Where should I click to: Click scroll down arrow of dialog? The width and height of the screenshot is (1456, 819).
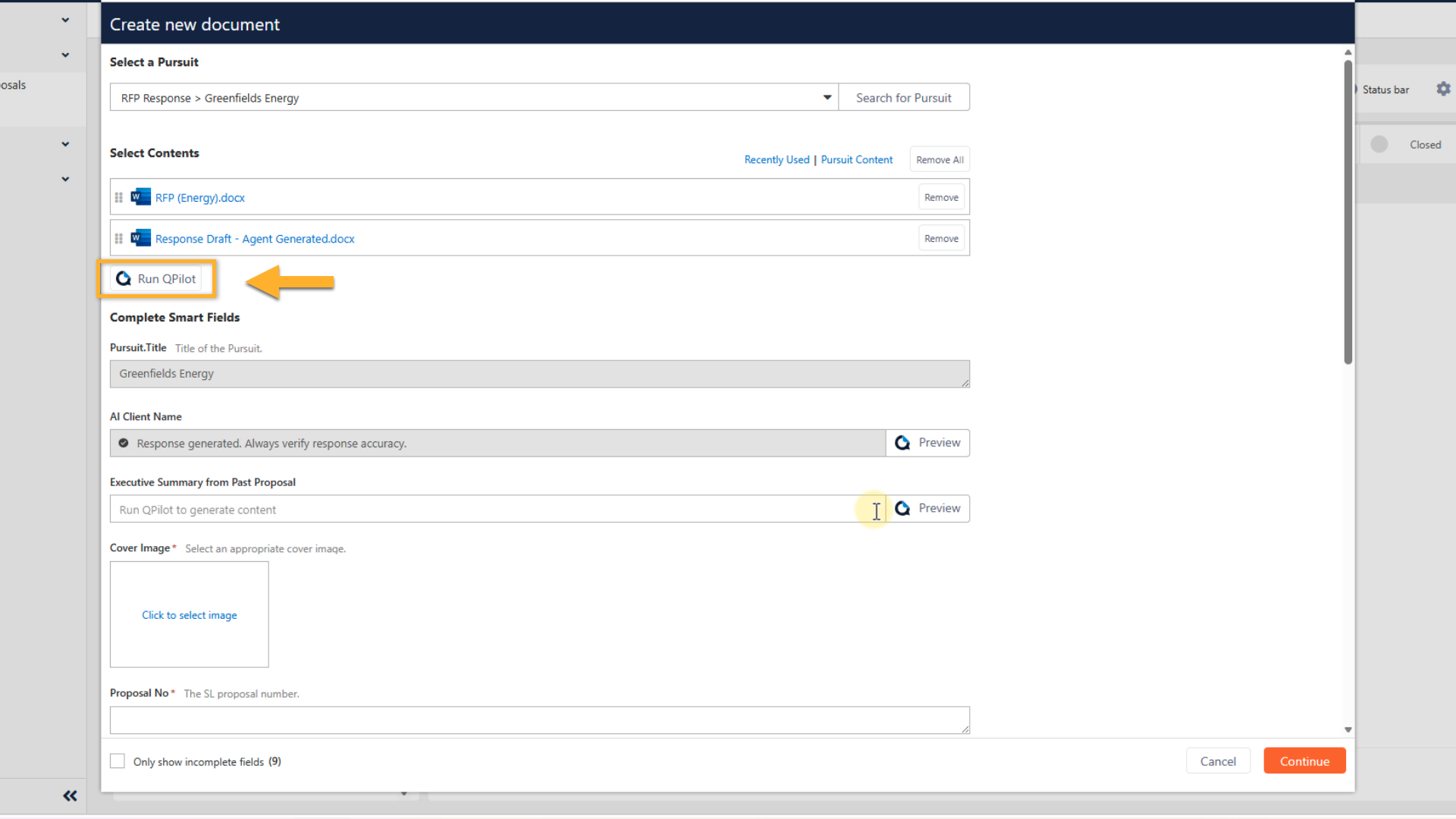pos(1348,730)
